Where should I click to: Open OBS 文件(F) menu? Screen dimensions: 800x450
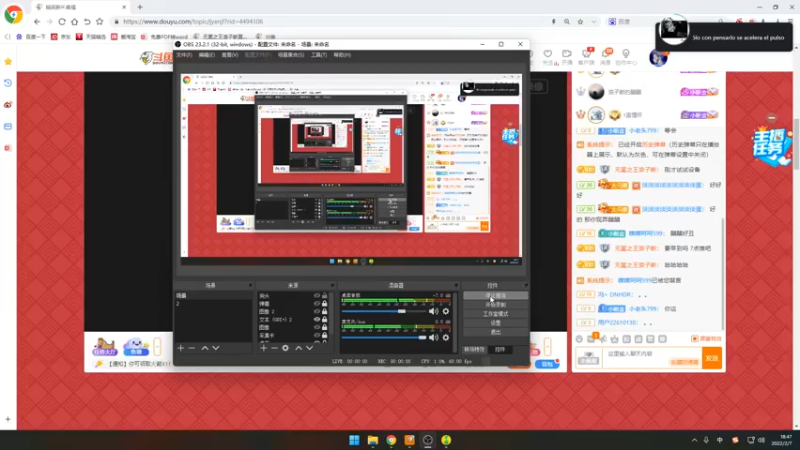pos(184,55)
